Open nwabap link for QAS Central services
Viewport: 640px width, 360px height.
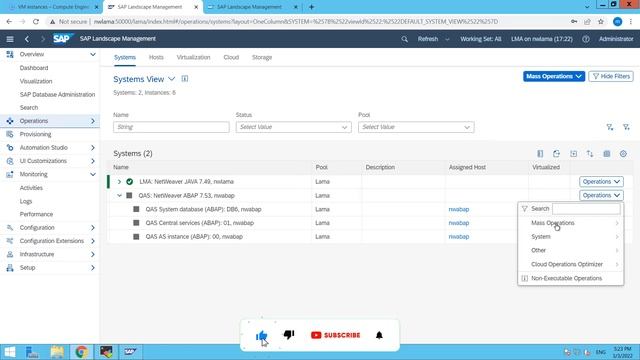459,223
